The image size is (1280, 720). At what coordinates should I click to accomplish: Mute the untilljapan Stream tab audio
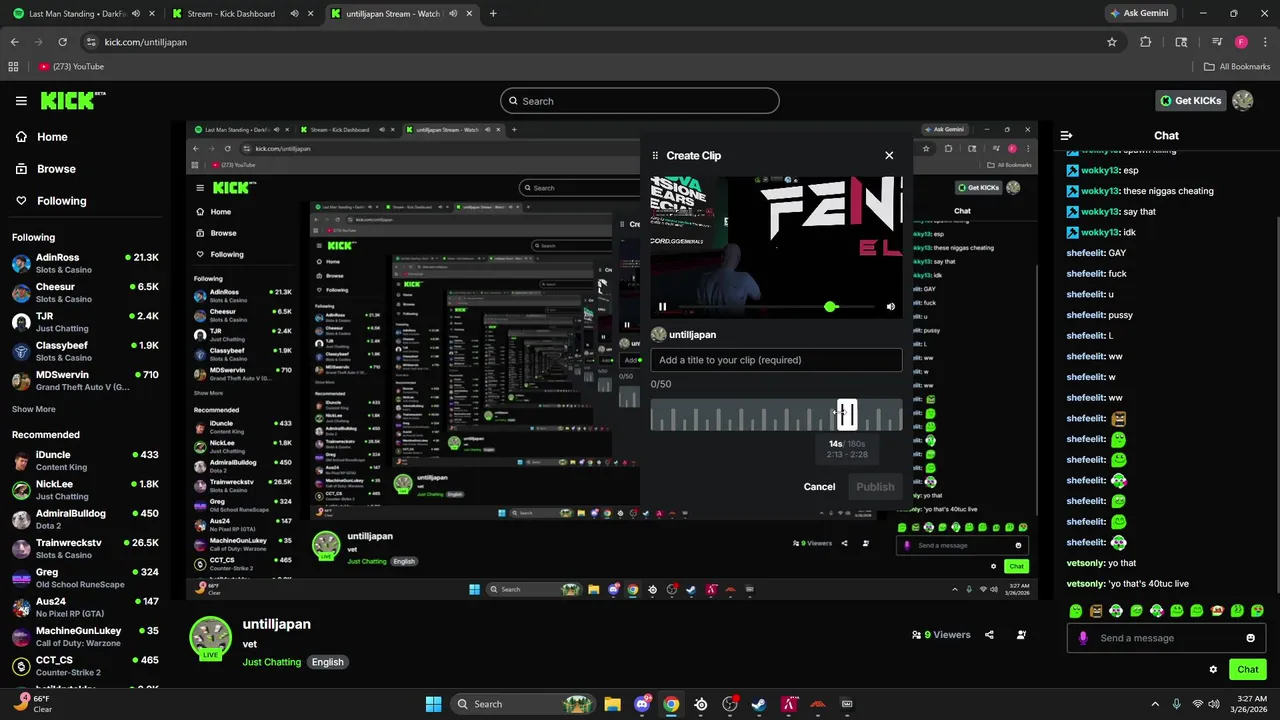(453, 14)
